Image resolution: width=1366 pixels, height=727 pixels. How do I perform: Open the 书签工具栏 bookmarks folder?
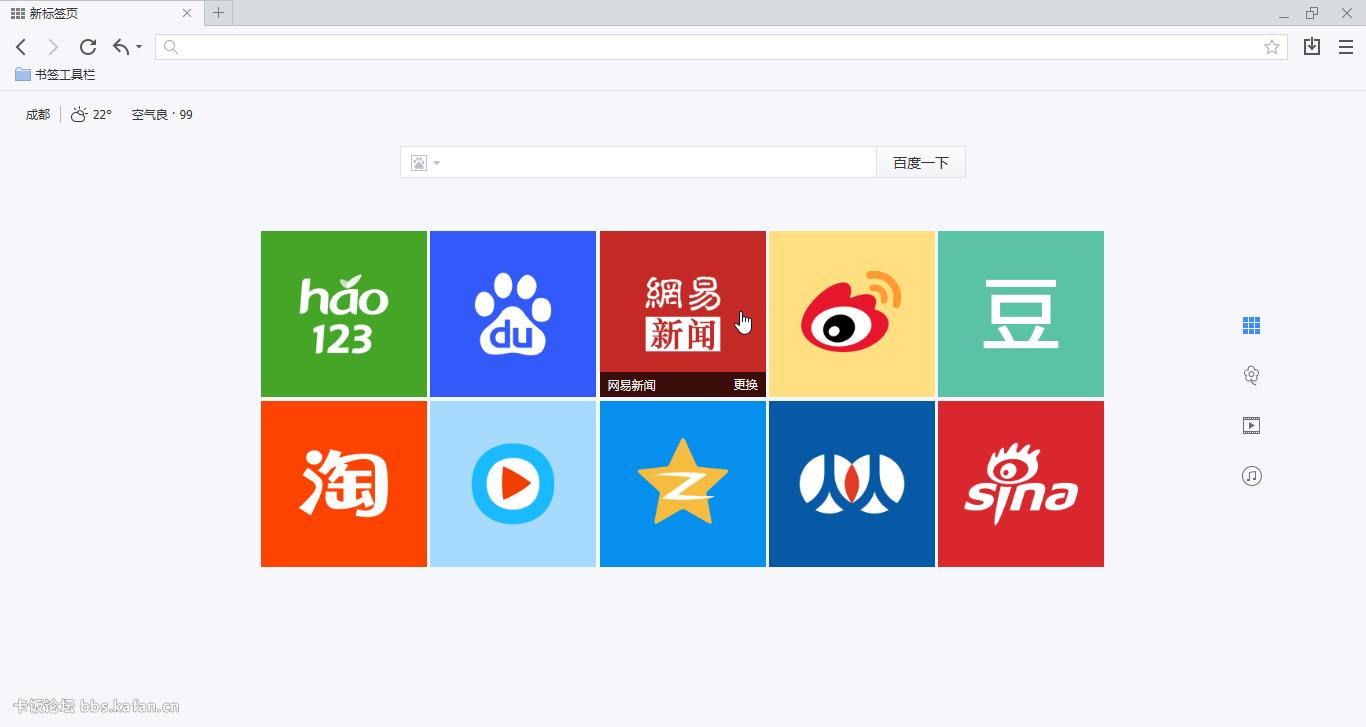point(55,75)
